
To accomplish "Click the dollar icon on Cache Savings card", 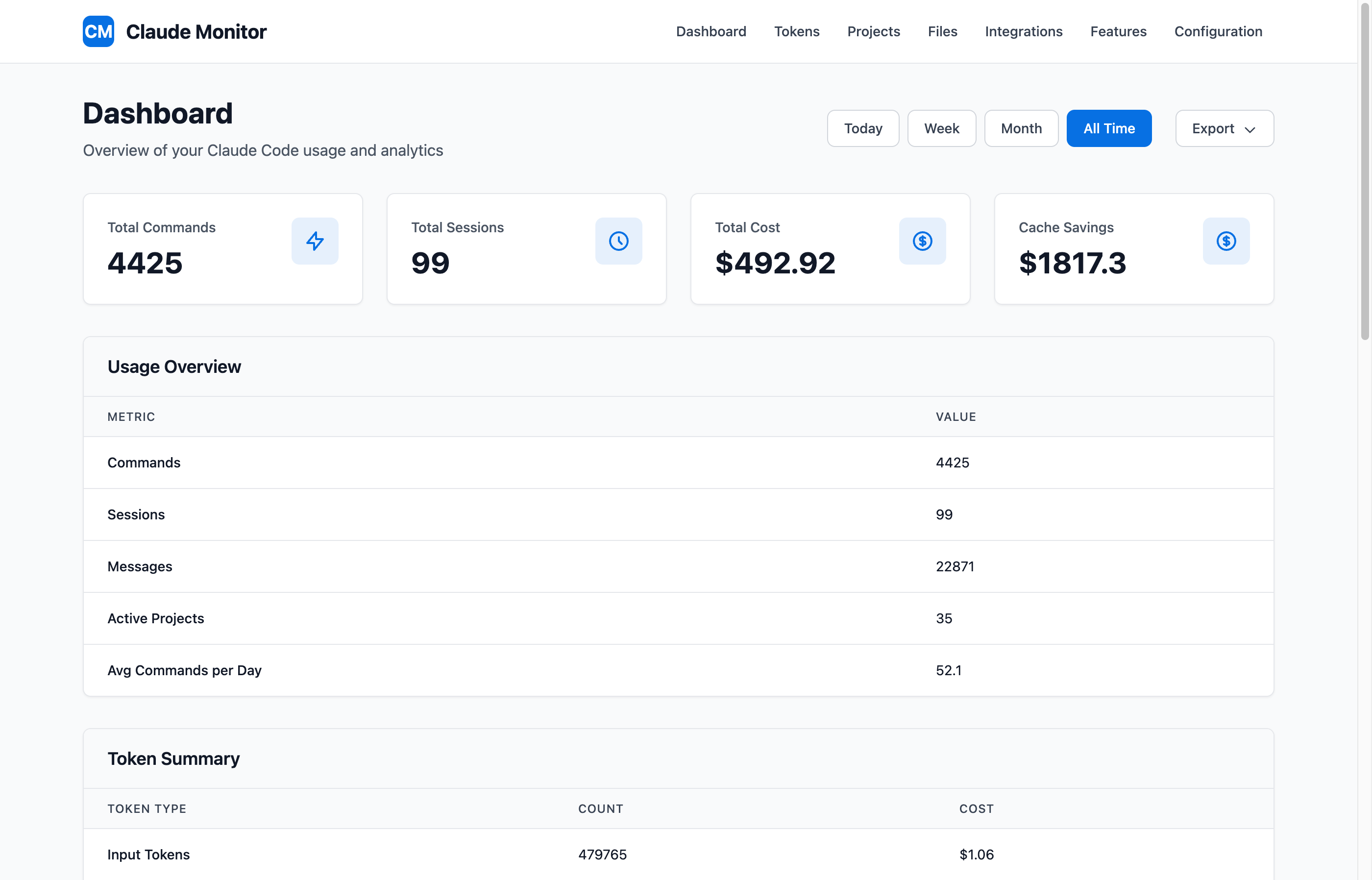I will [1226, 241].
